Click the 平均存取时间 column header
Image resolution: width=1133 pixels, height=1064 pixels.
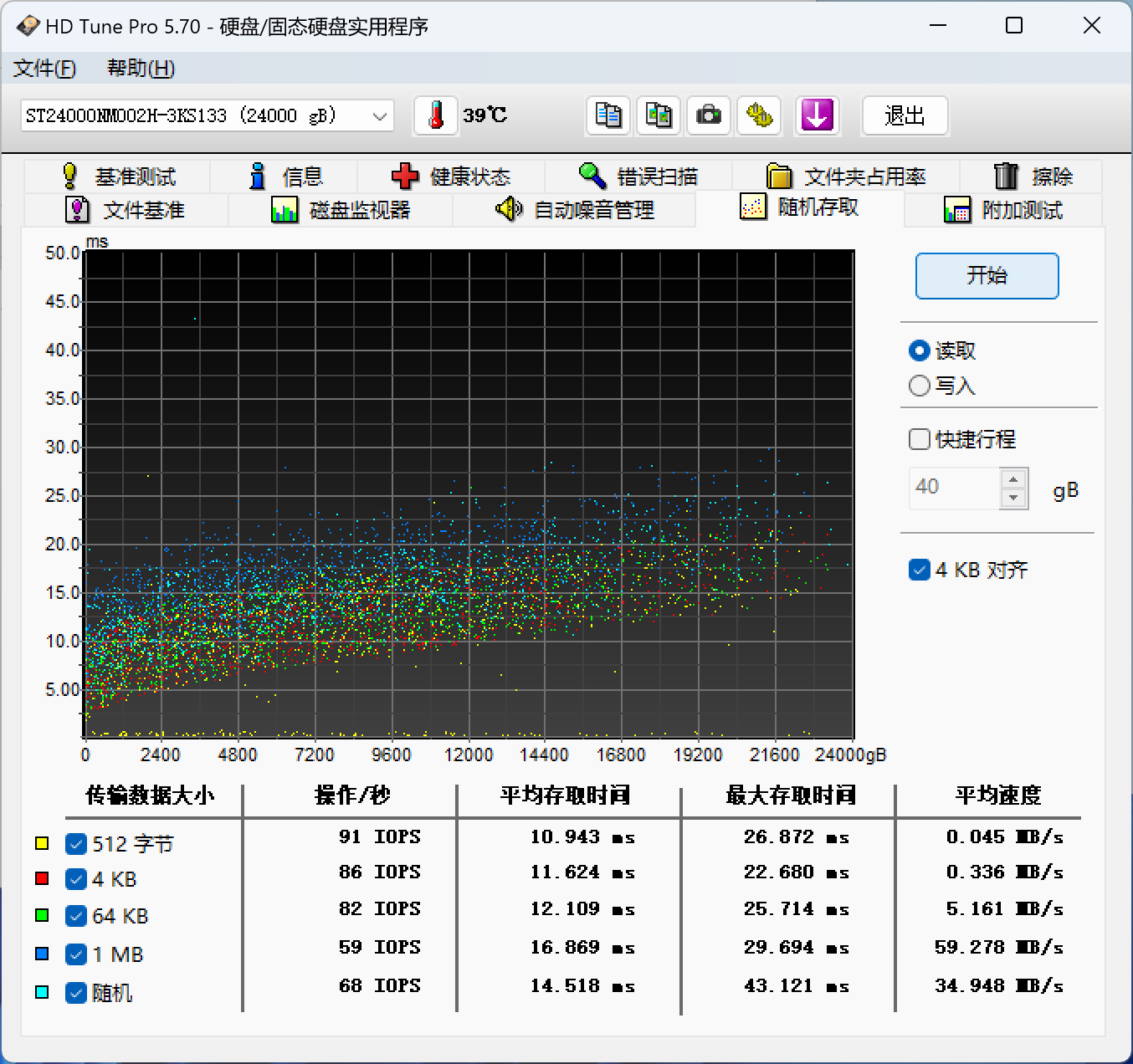[565, 795]
